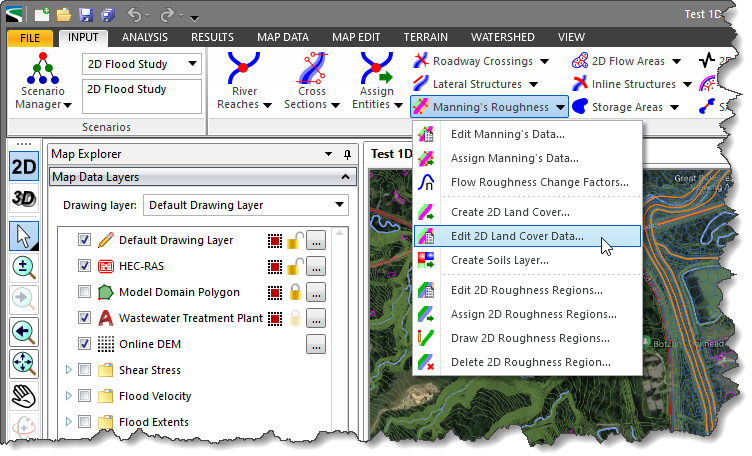
Task: Expand the Shear Stress folder
Action: [x=69, y=369]
